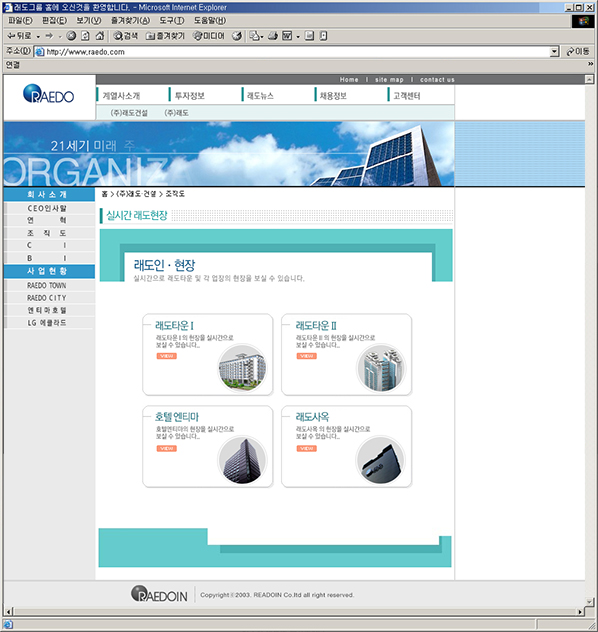The image size is (598, 632).
Task: Click VIEW button under 호텔 엔티마
Action: pos(166,448)
